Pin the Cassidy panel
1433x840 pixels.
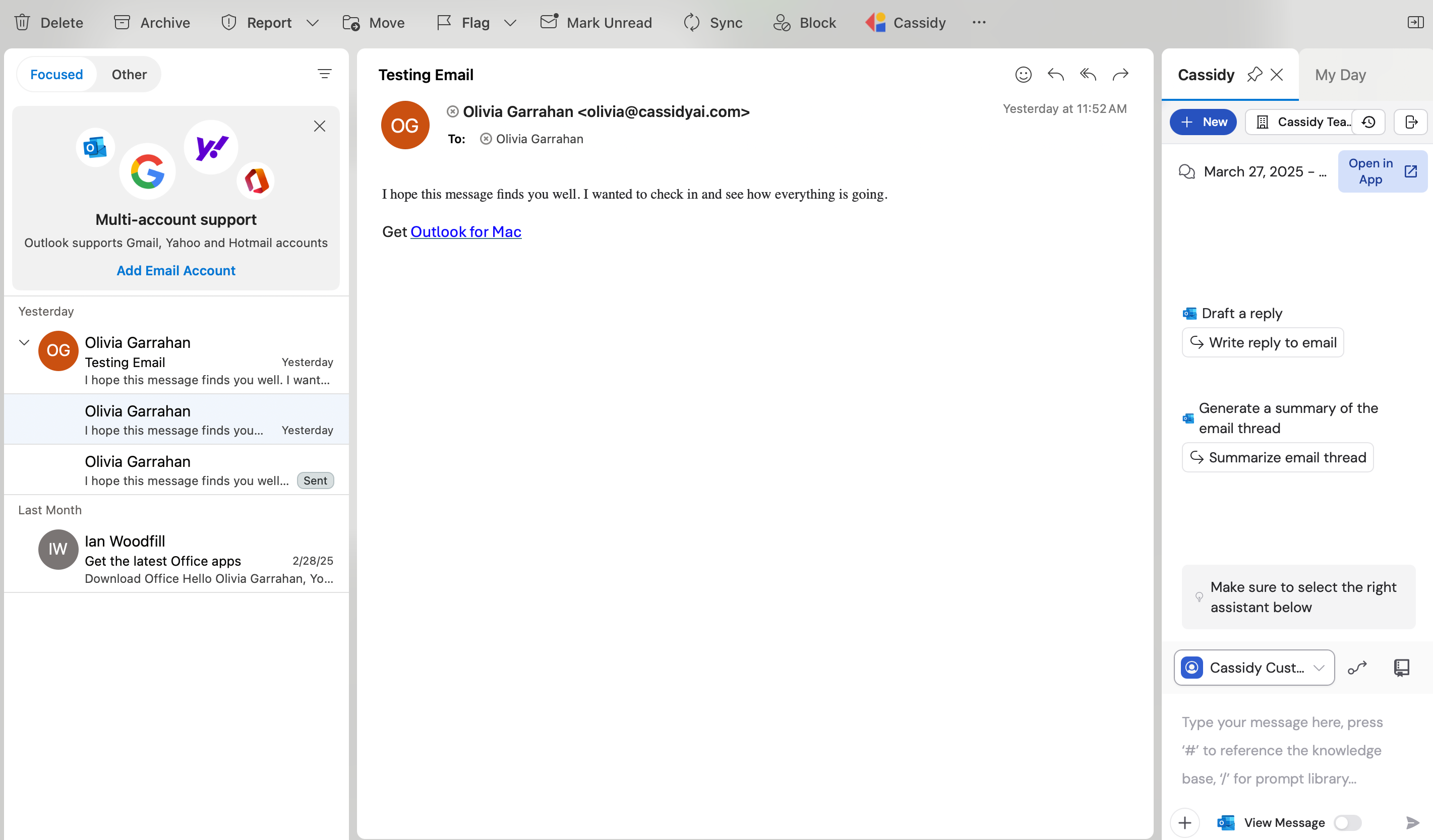[x=1254, y=75]
